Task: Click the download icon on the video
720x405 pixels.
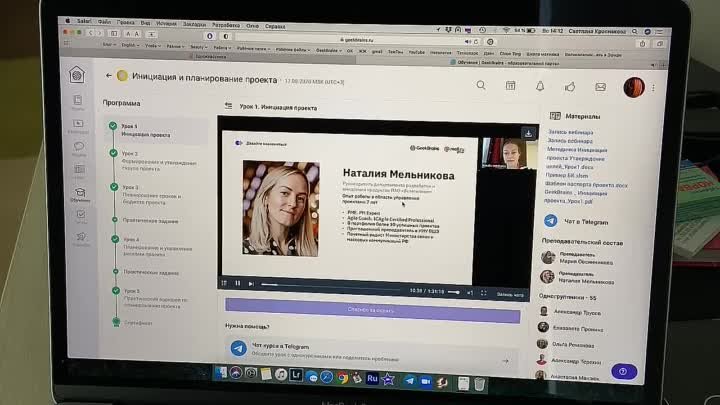Action: tap(527, 132)
